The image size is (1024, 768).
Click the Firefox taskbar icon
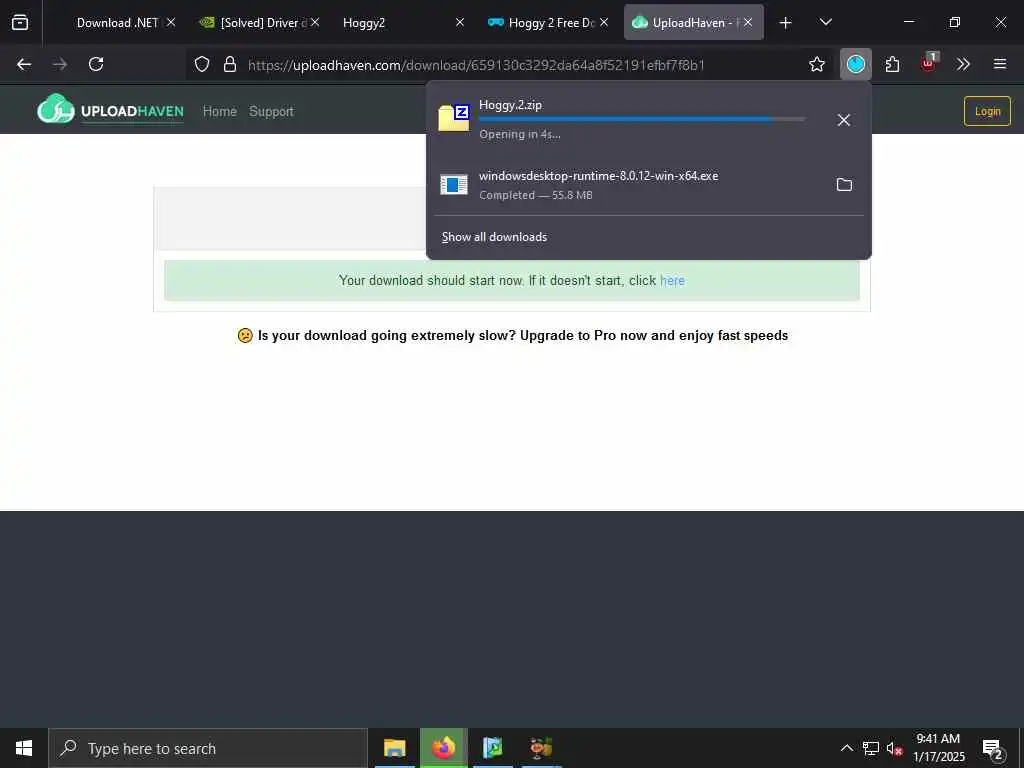(443, 748)
